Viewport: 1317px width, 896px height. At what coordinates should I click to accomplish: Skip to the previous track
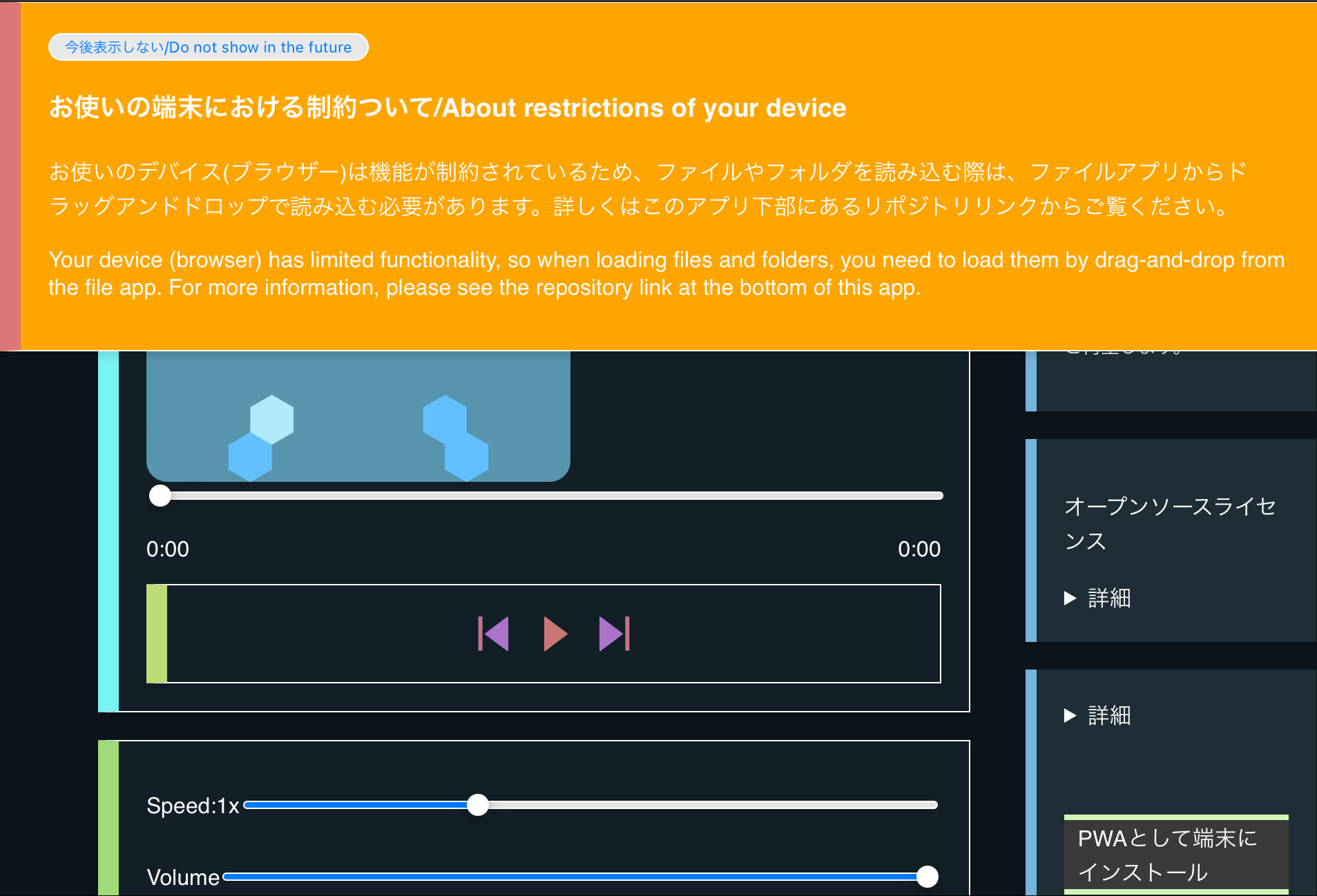point(494,633)
